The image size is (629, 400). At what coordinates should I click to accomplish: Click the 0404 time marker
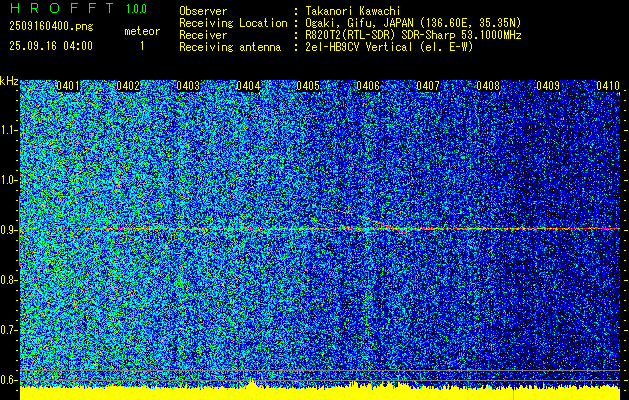[248, 86]
